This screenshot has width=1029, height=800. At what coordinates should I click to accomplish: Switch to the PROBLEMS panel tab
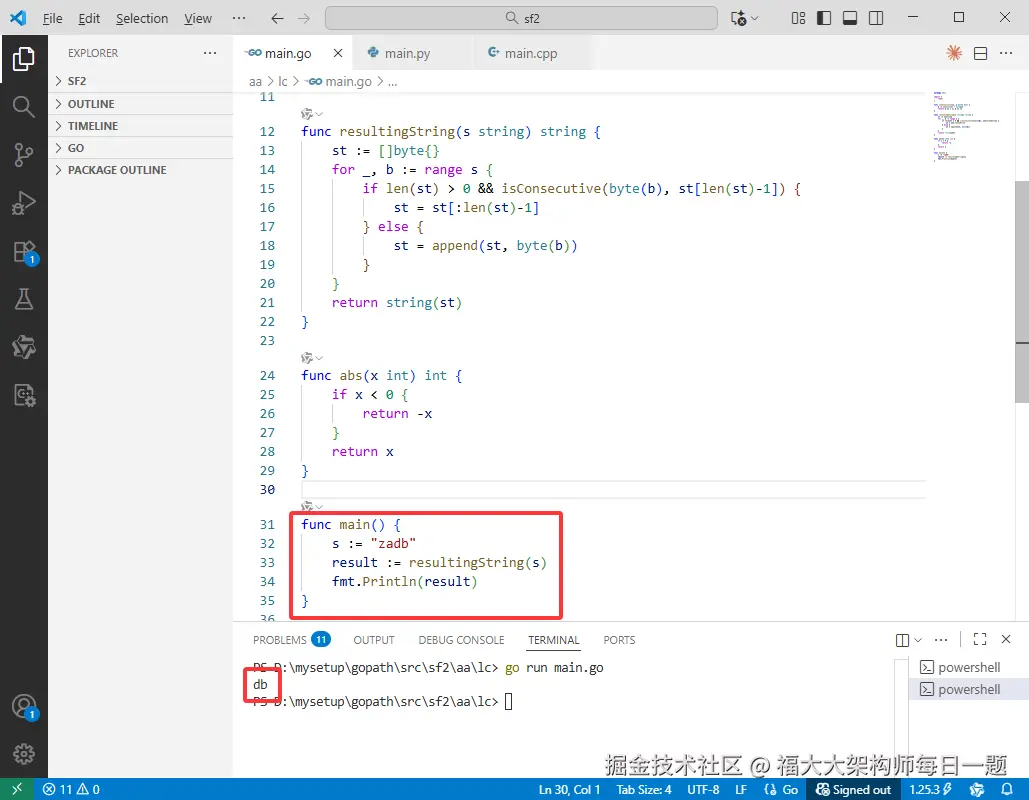tap(291, 640)
